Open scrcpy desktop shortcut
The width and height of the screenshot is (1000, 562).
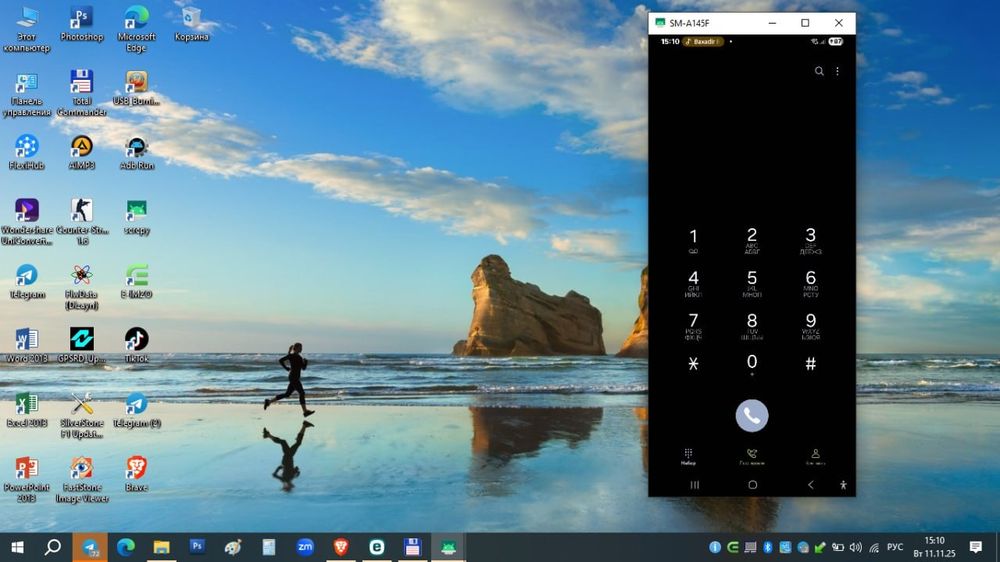pyautogui.click(x=136, y=217)
